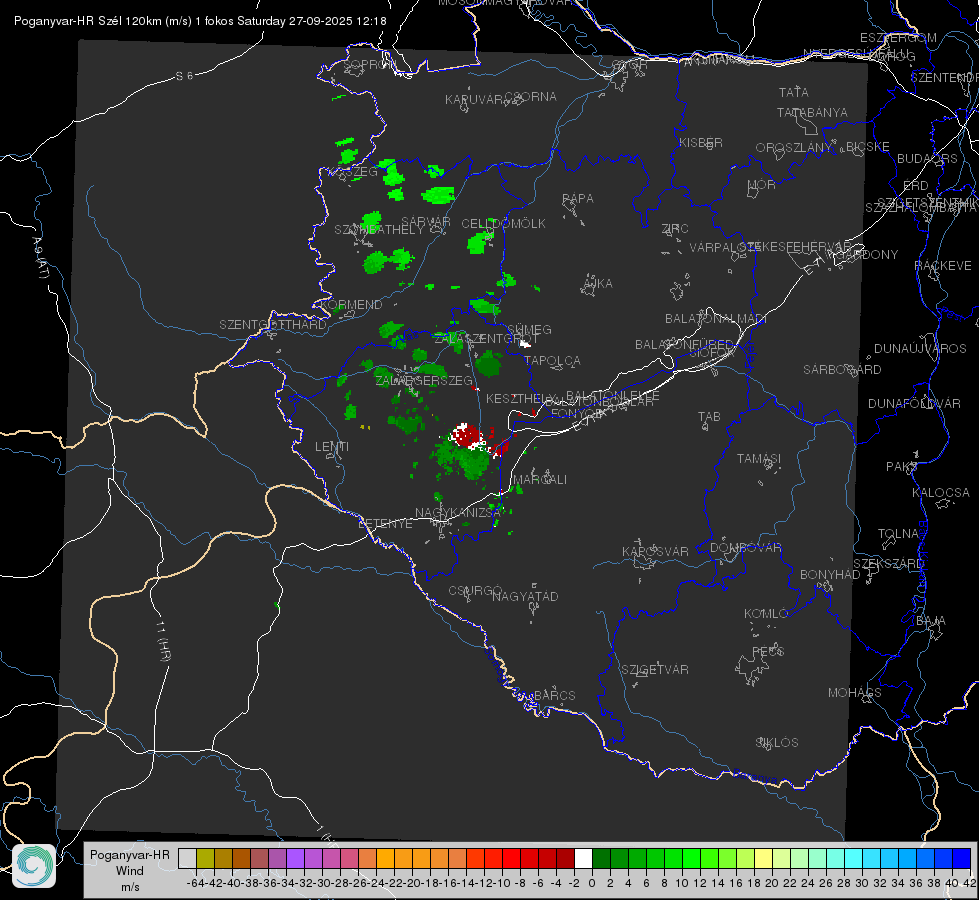Click the PAPA city label
The image size is (979, 900).
pyautogui.click(x=578, y=199)
